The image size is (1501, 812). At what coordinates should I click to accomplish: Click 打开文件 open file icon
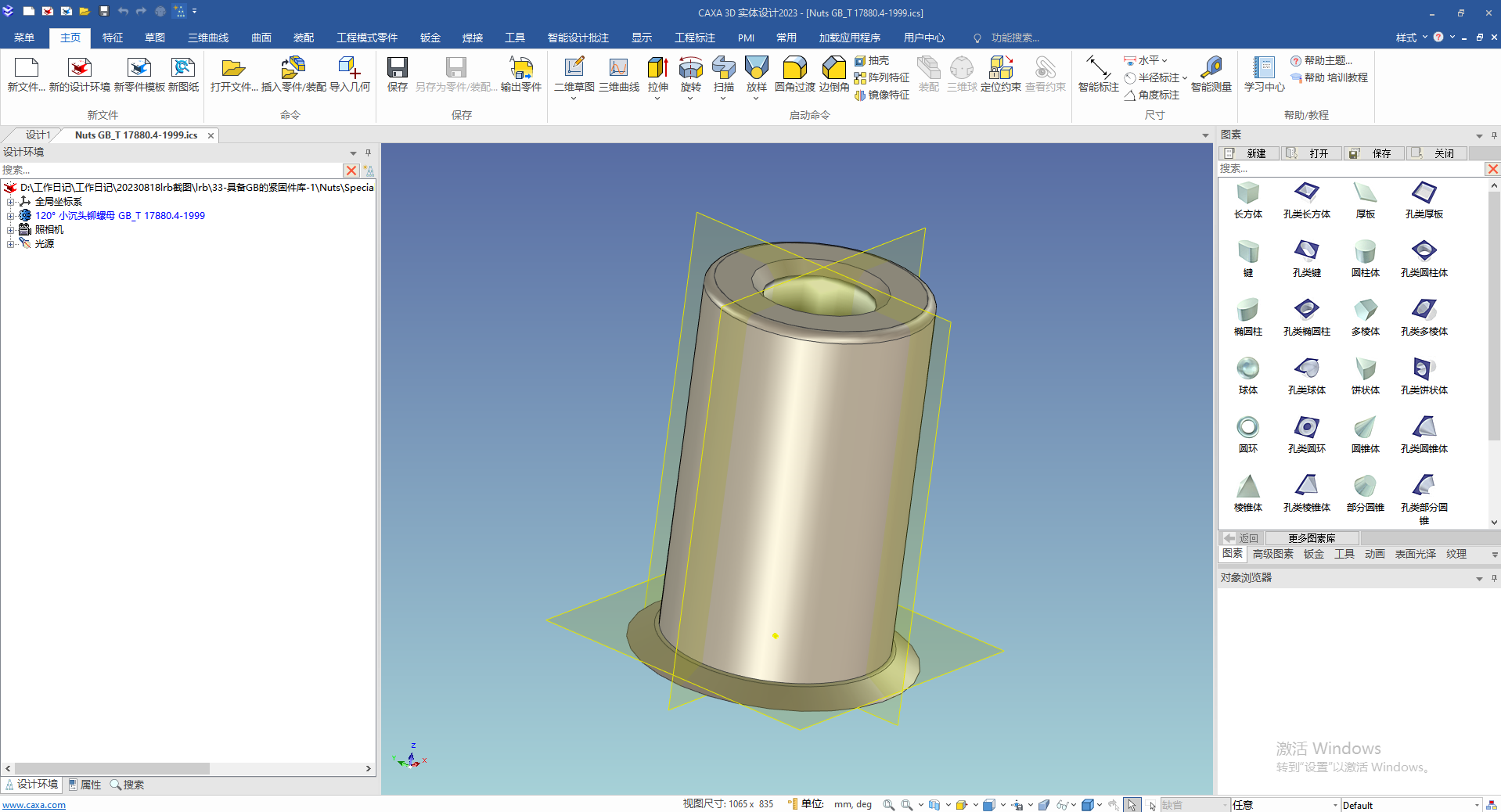[x=233, y=68]
